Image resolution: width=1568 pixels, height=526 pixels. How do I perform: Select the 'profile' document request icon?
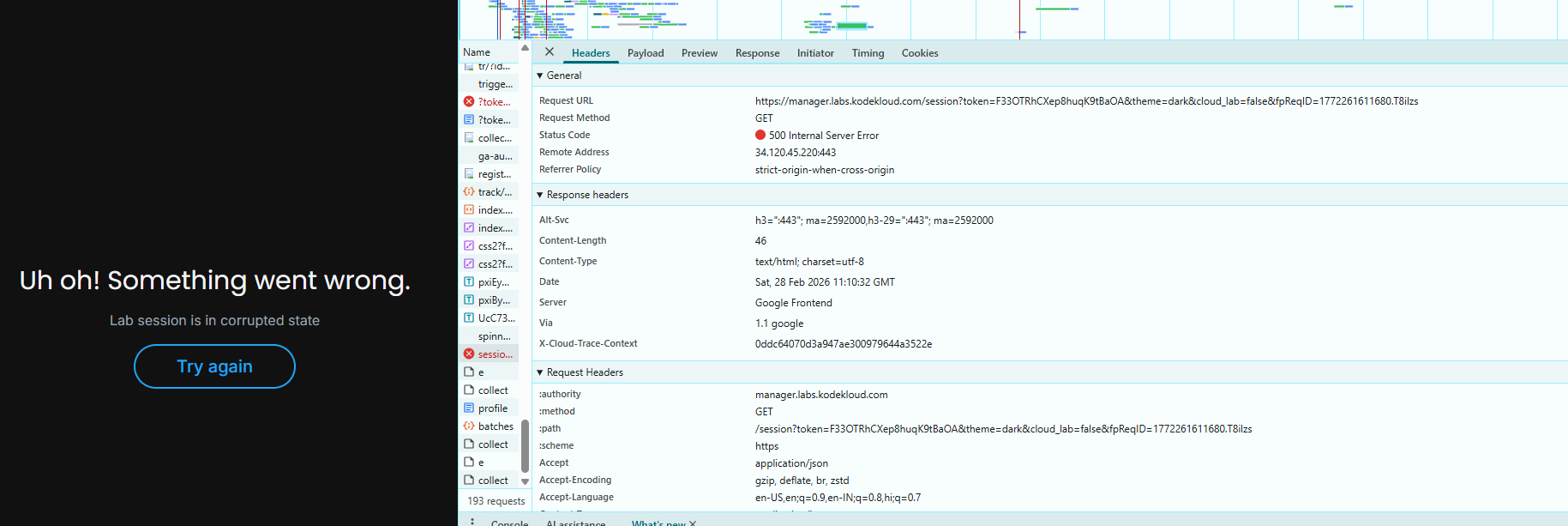click(x=469, y=408)
